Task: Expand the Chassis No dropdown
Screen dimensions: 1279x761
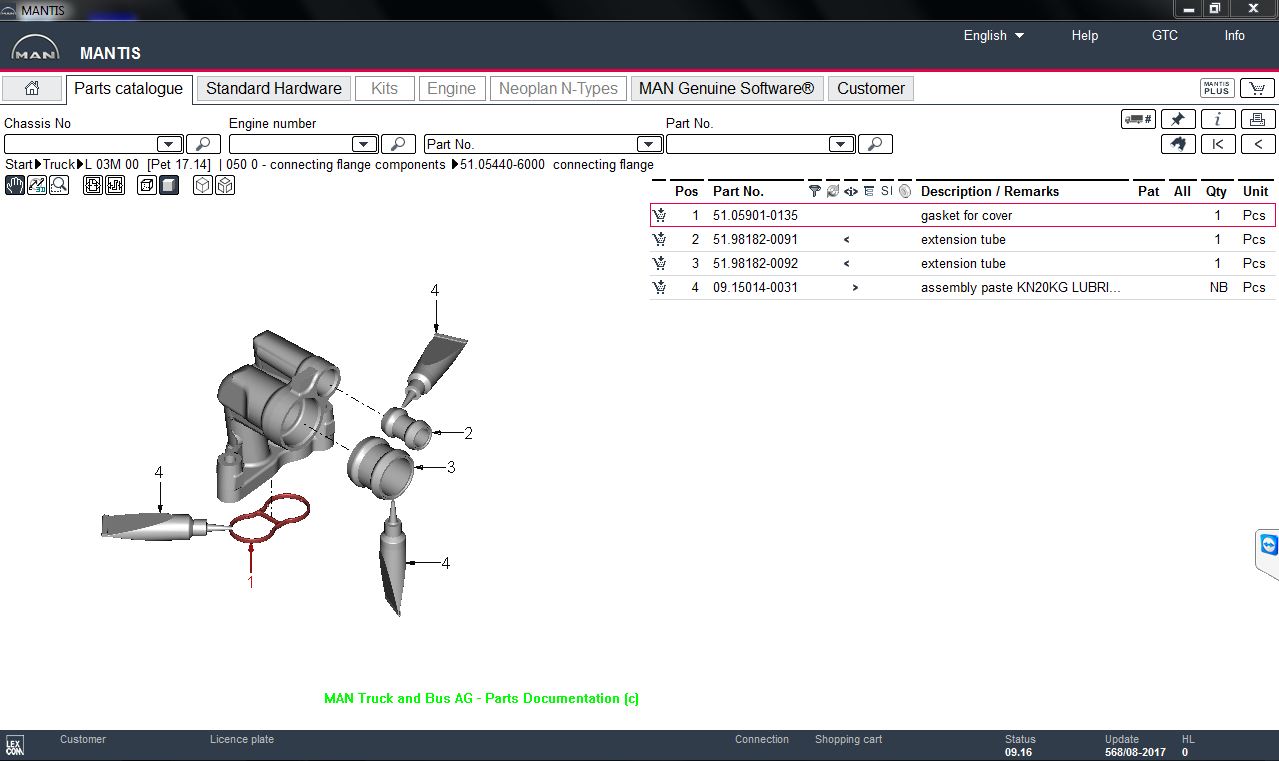Action: [170, 144]
